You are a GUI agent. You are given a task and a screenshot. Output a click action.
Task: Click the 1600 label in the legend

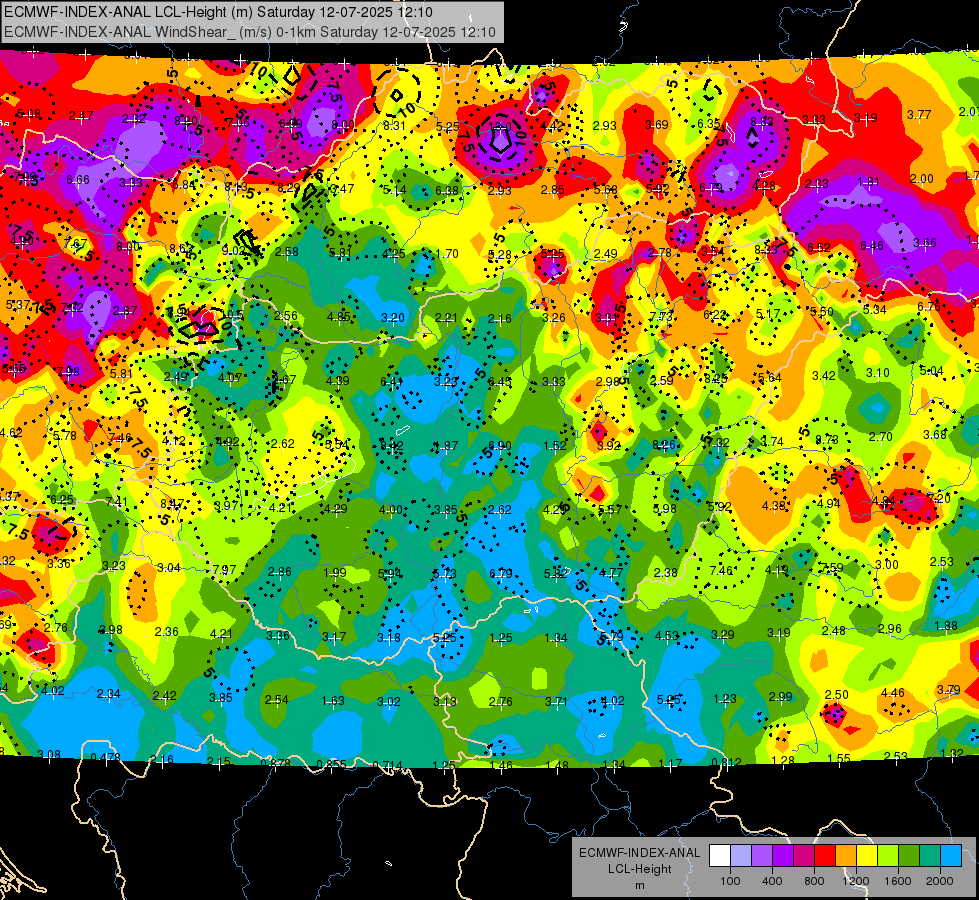[x=898, y=881]
